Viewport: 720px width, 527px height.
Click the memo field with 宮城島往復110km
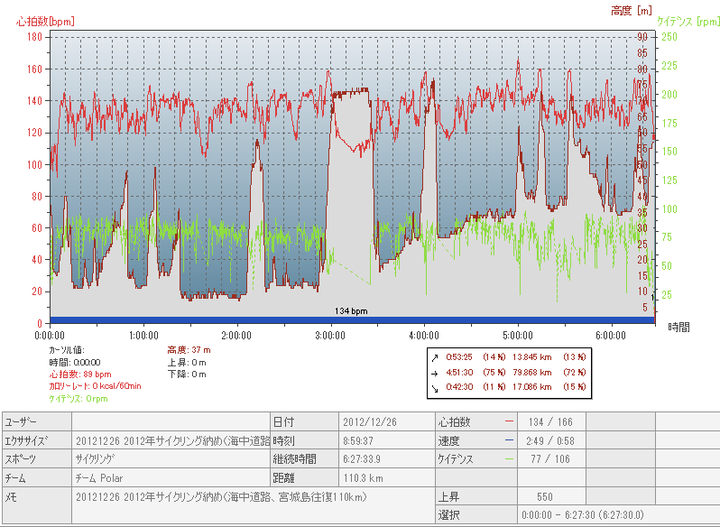click(x=253, y=505)
